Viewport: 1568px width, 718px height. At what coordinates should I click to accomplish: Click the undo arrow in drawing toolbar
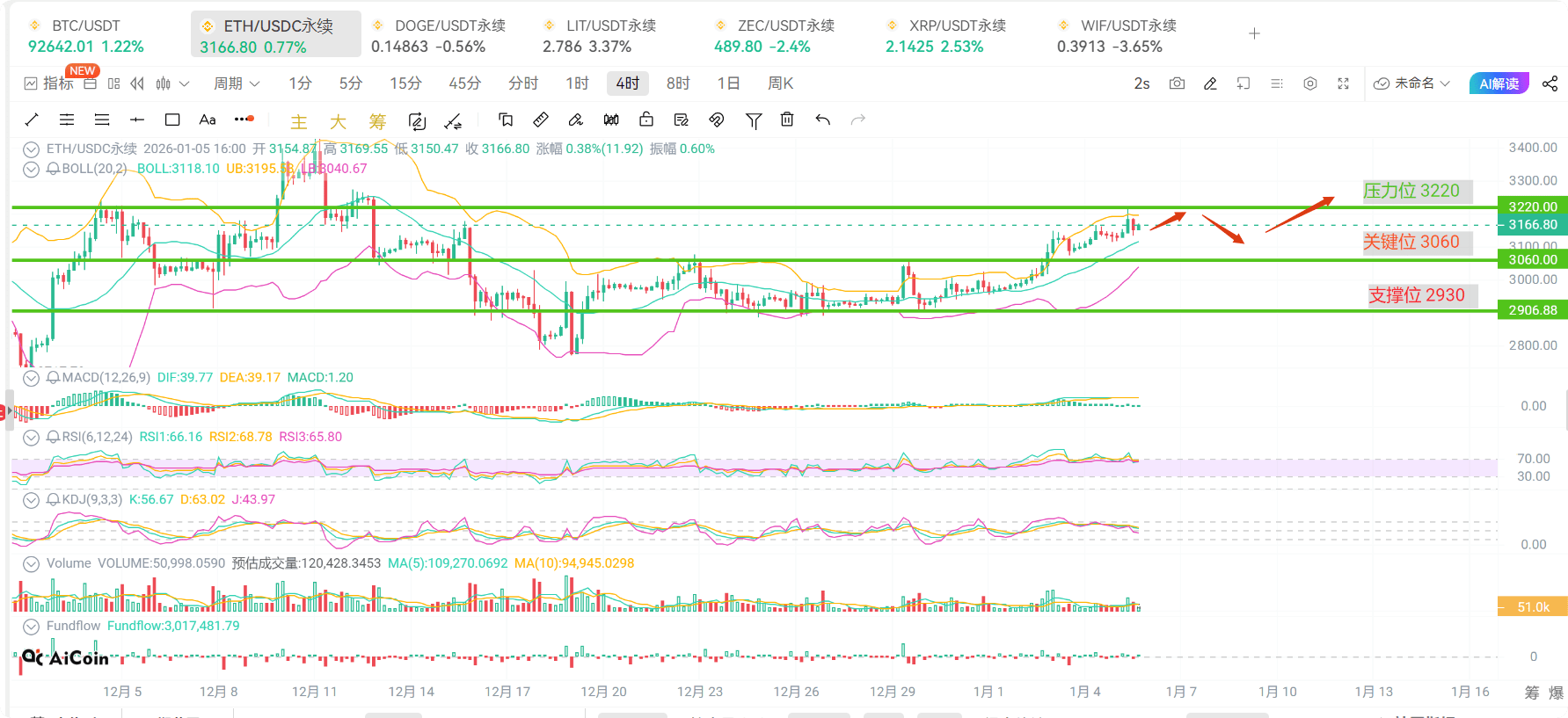point(822,120)
